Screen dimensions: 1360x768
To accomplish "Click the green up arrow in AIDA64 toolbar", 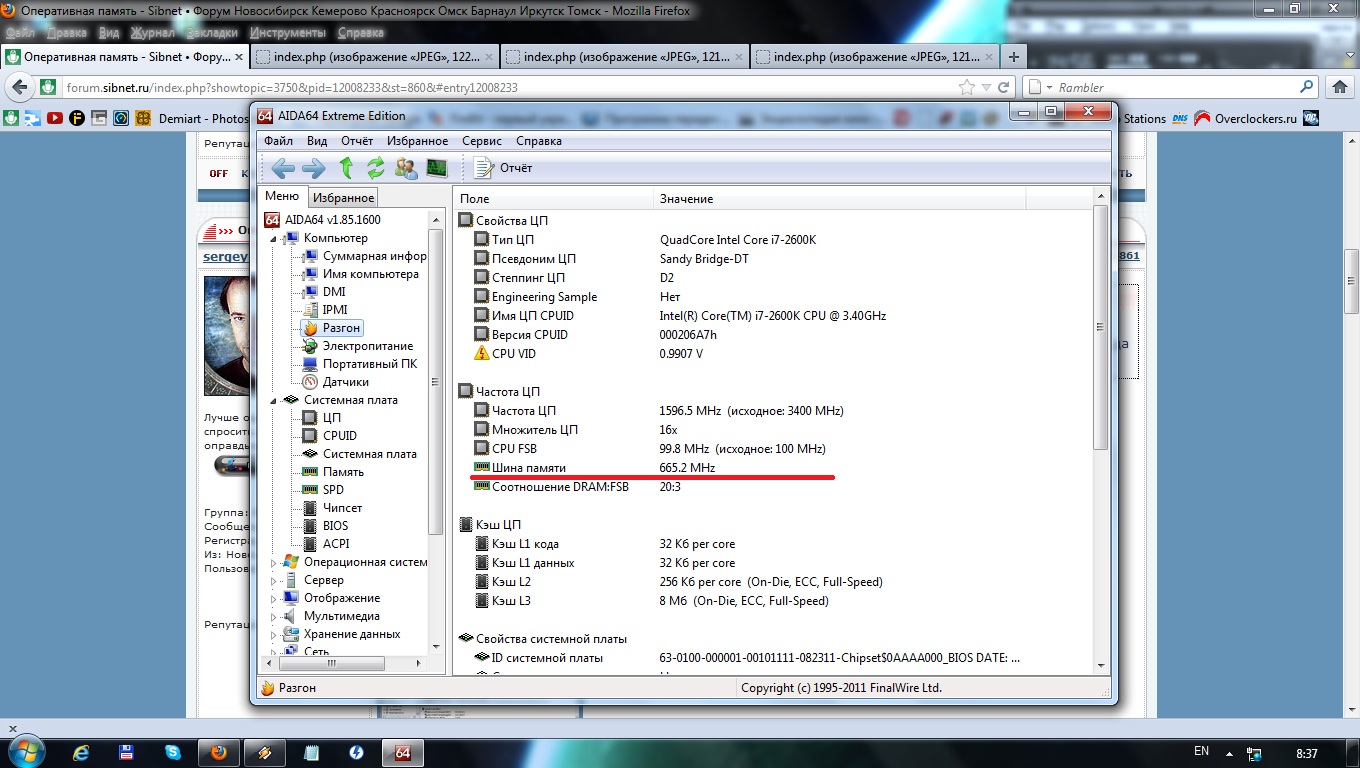I will coord(346,168).
